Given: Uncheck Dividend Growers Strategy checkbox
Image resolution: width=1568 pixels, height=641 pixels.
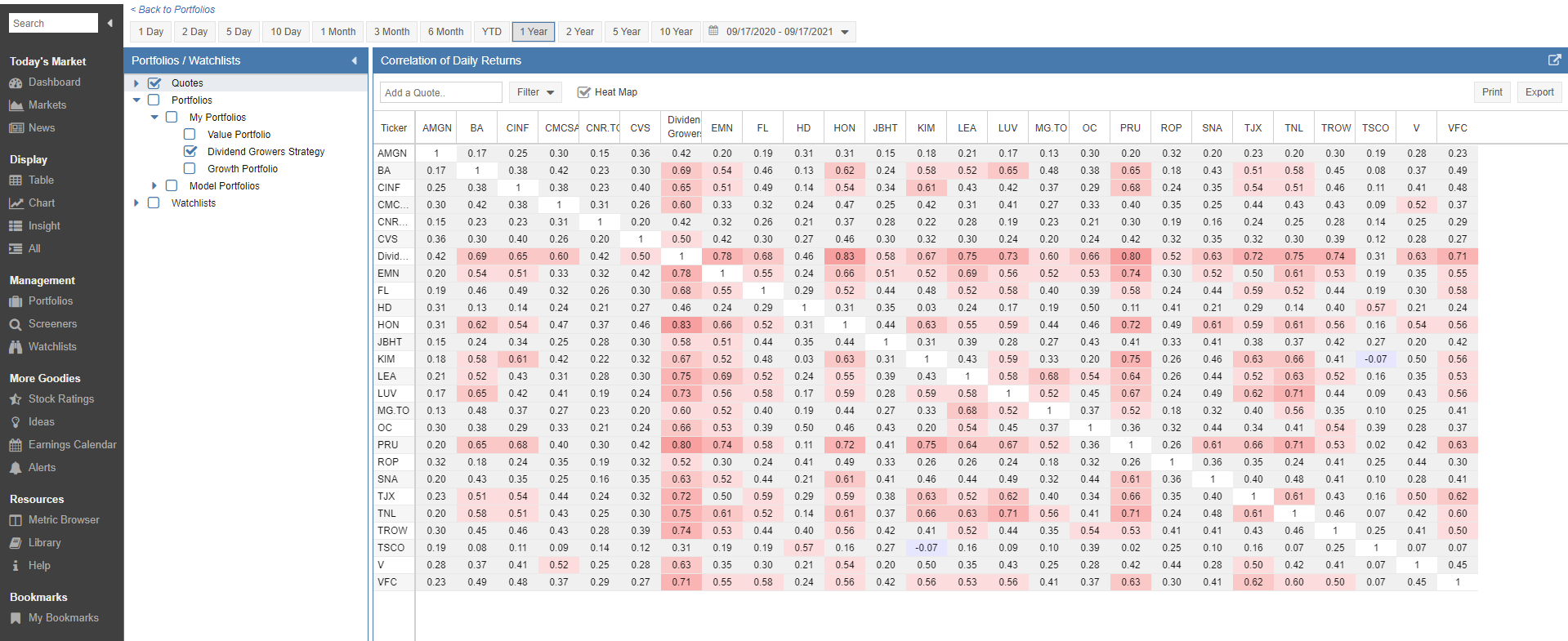Looking at the screenshot, I should 190,152.
